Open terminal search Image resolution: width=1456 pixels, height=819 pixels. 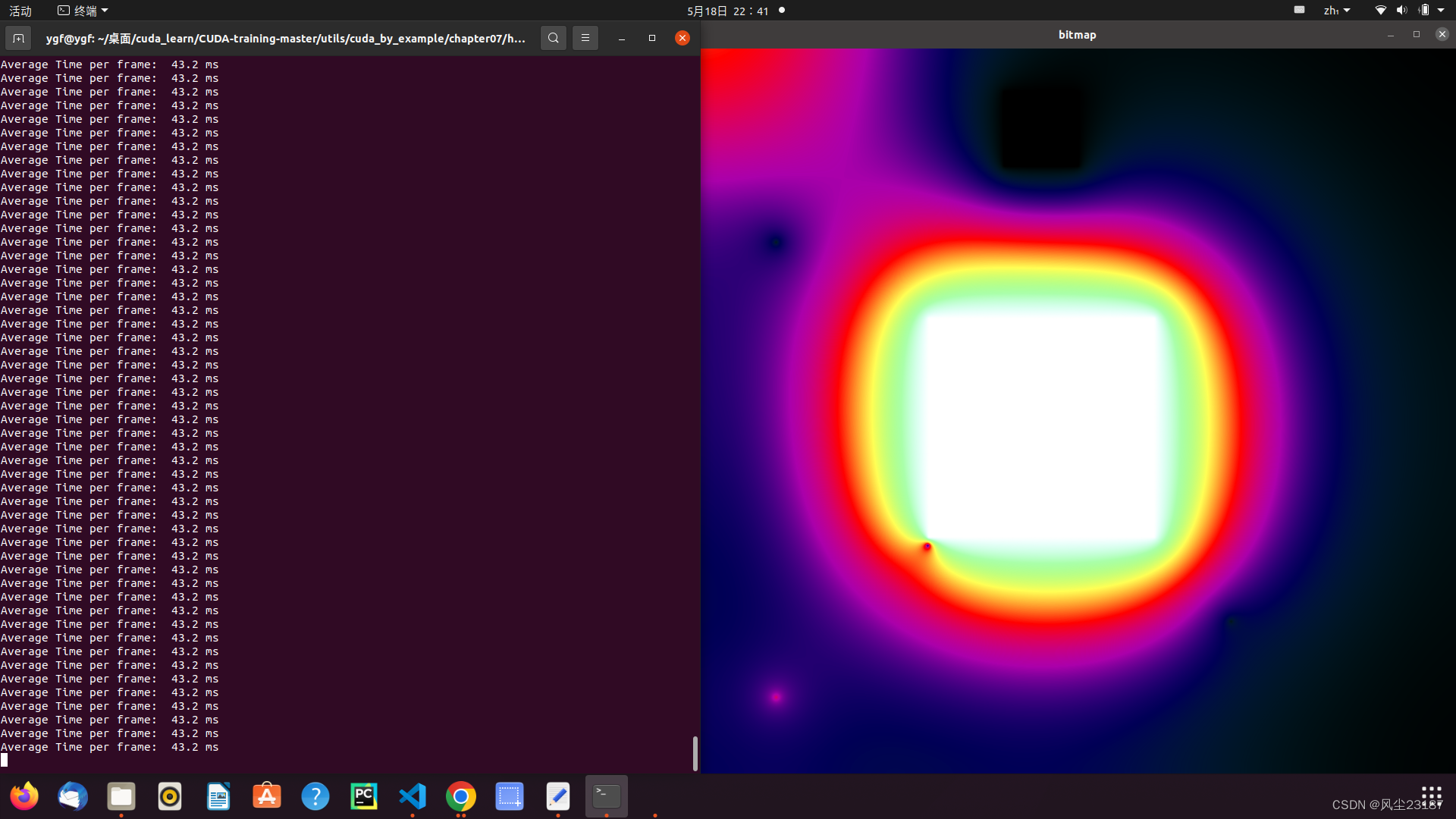(554, 38)
